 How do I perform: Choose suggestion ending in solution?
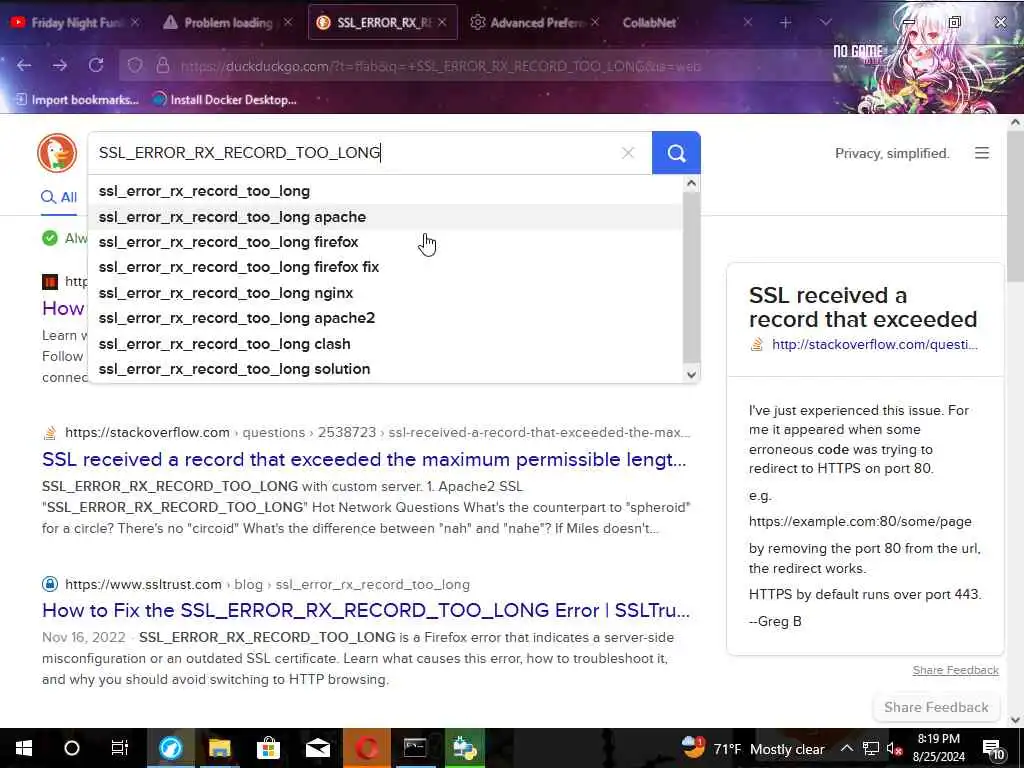pyautogui.click(x=385, y=369)
